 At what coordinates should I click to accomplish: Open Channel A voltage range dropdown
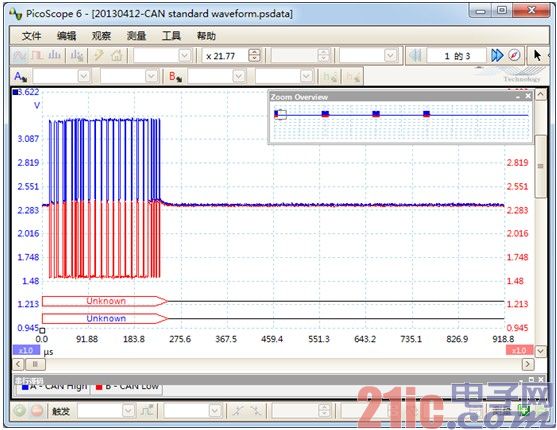(x=83, y=76)
